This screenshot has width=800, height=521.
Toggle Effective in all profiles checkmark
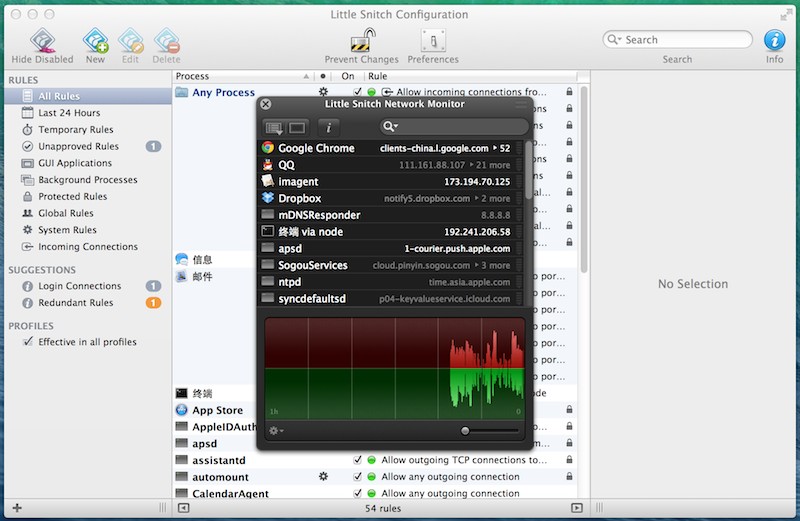[x=28, y=342]
